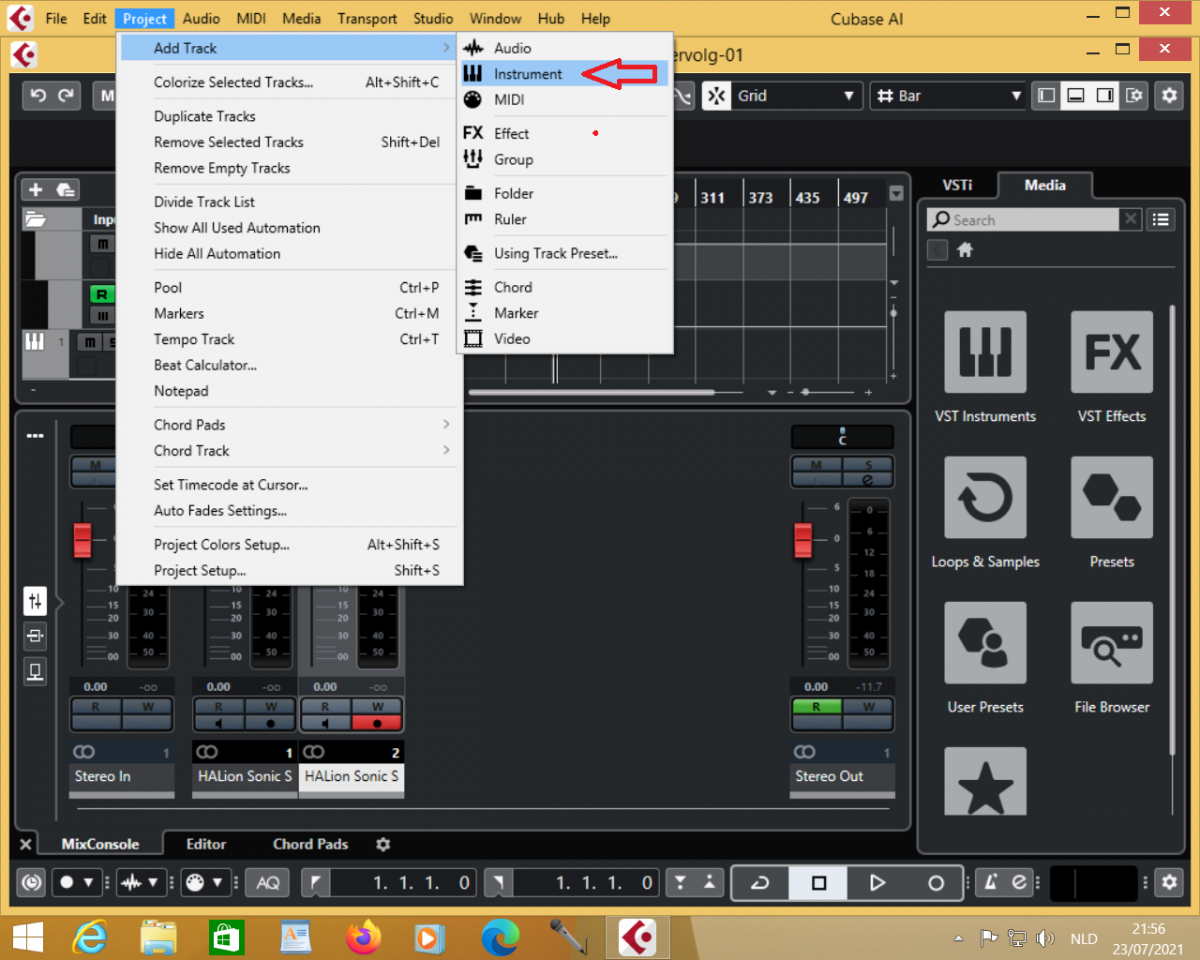Click the Stop button in transport

[818, 883]
